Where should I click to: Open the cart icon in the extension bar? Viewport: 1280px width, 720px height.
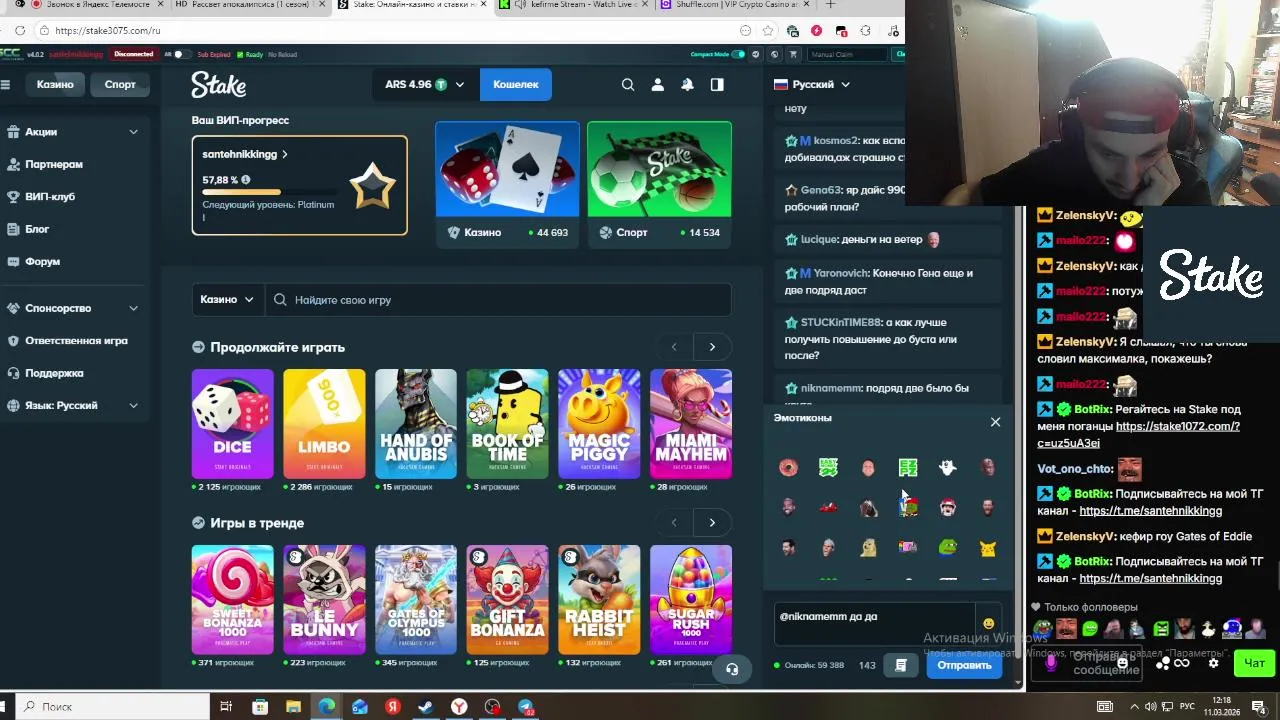click(793, 54)
